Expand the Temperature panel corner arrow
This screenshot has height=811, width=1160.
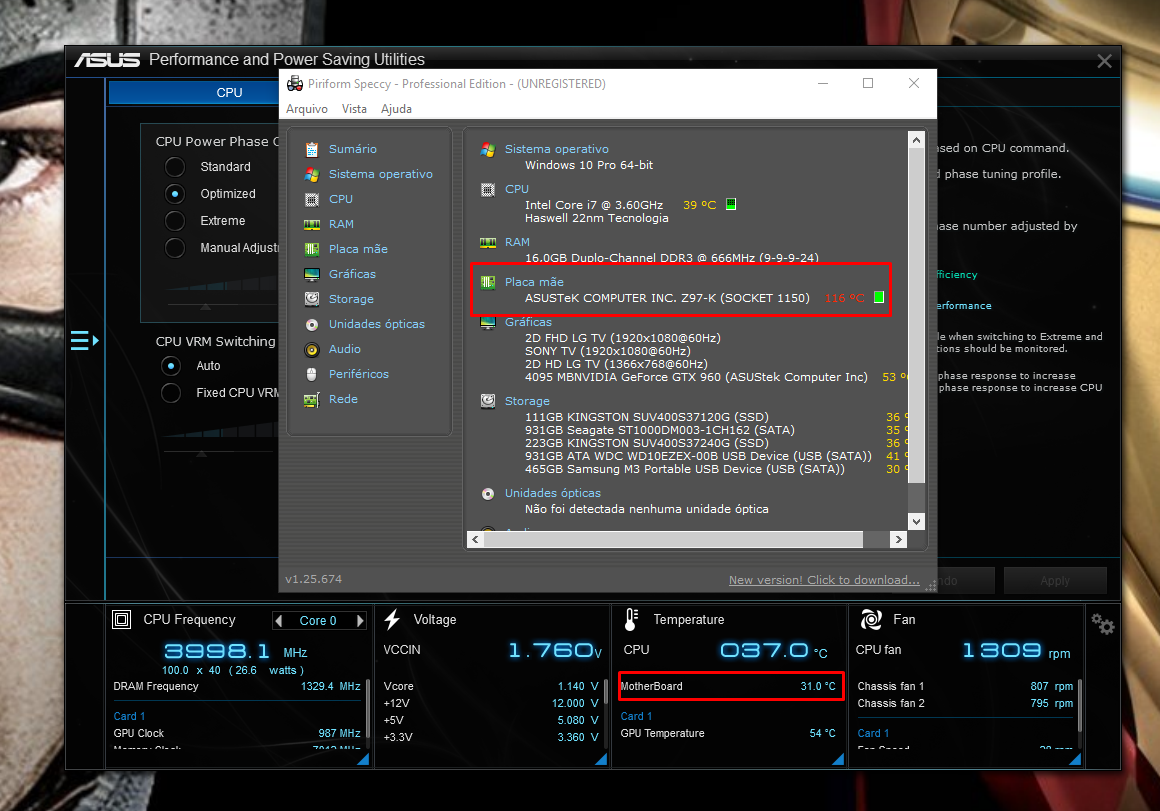click(x=838, y=759)
